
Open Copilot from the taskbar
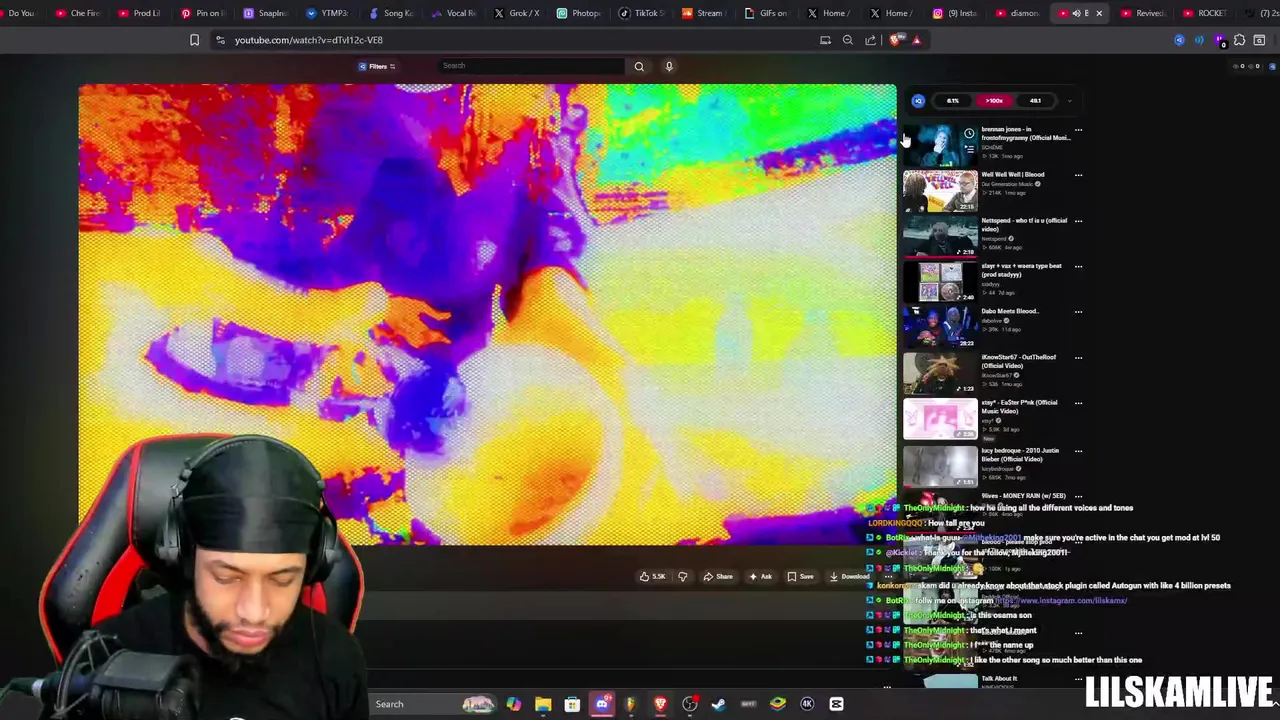[x=513, y=704]
